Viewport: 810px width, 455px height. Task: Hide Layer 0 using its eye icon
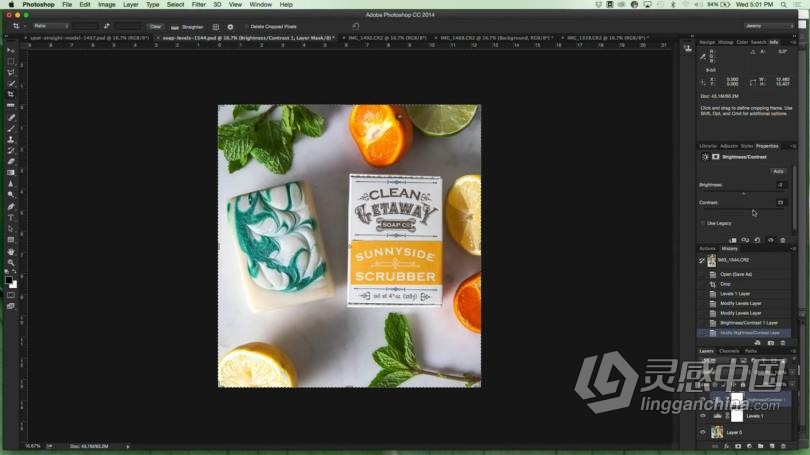click(x=703, y=432)
